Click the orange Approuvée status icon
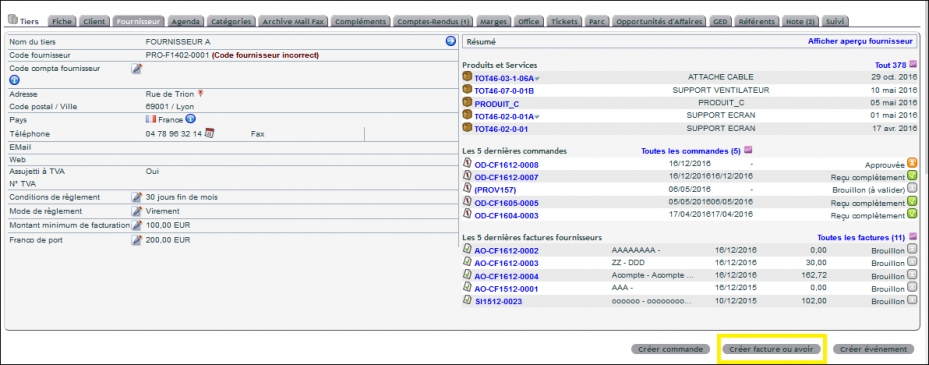Image resolution: width=929 pixels, height=365 pixels. point(912,164)
